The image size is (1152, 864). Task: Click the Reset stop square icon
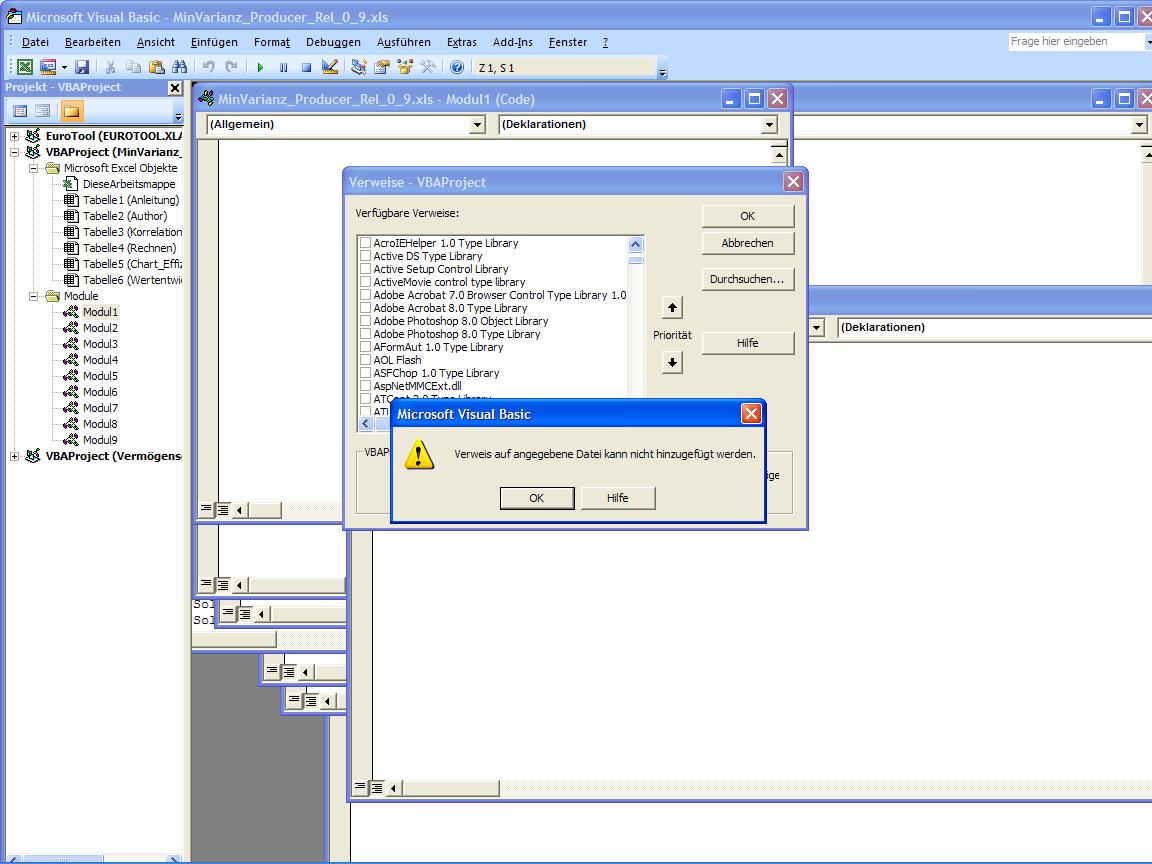(306, 68)
